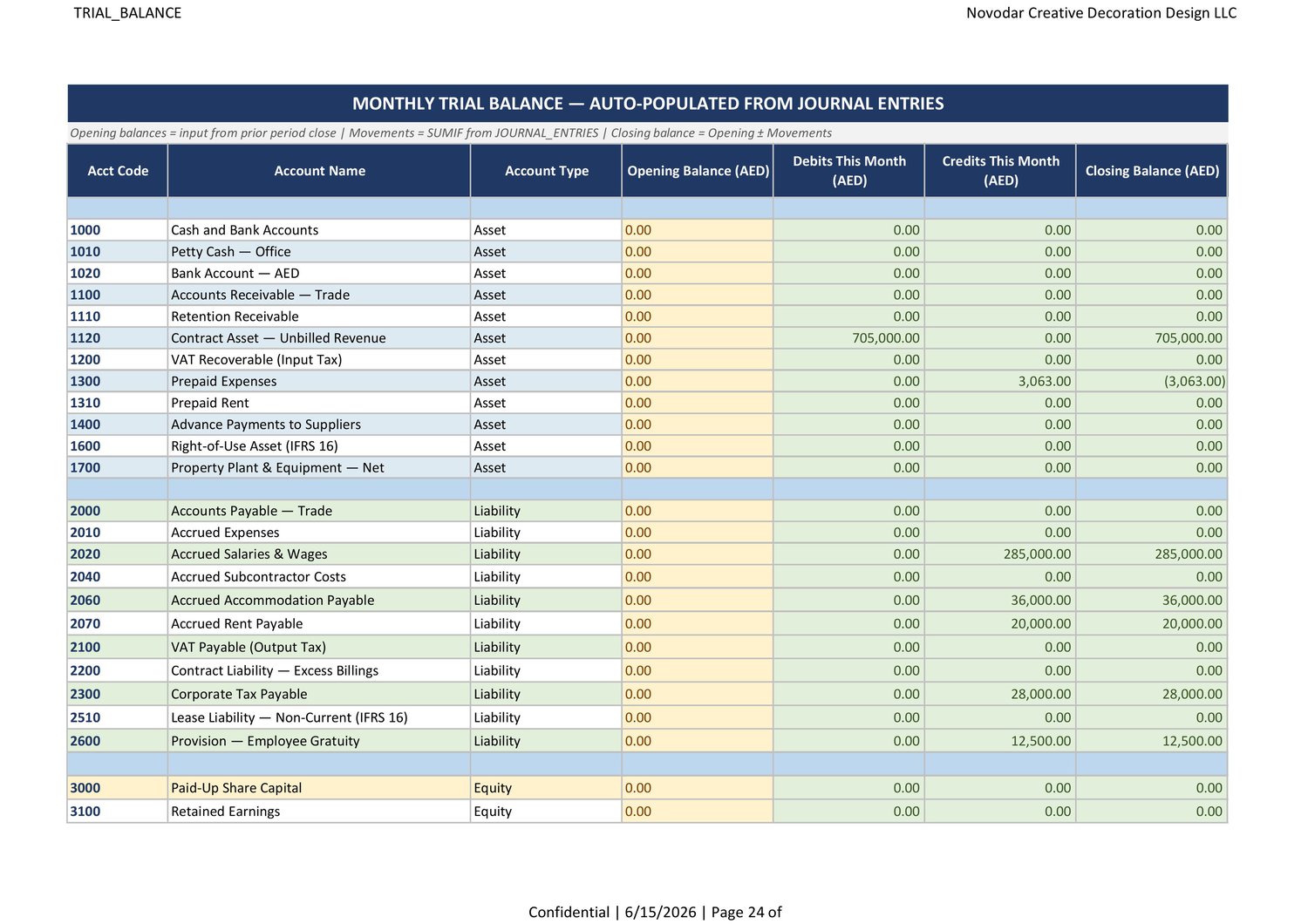Select 'Contract Asset — Unbilled Revenue' cell
Screen dimensions: 1308x924
(319, 338)
